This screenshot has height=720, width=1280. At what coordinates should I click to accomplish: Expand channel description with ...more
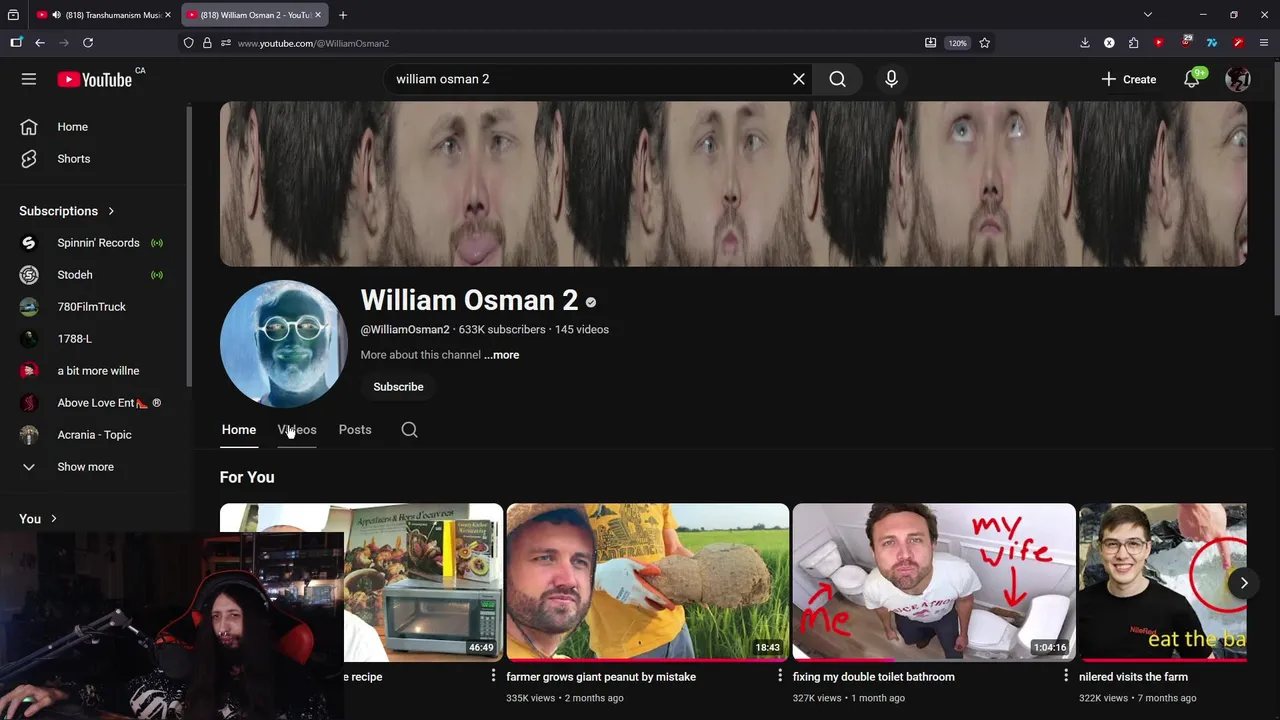click(501, 355)
